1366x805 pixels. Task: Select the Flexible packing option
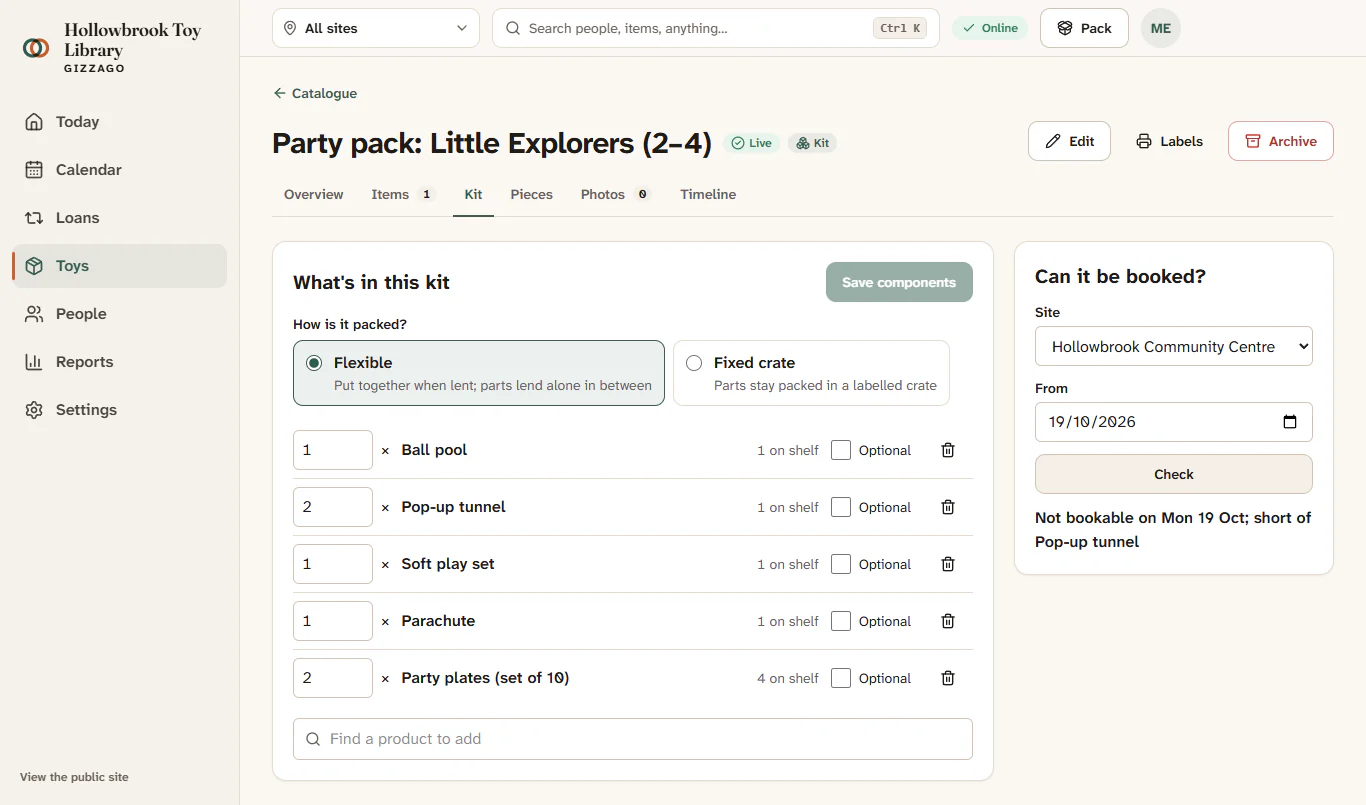479,373
